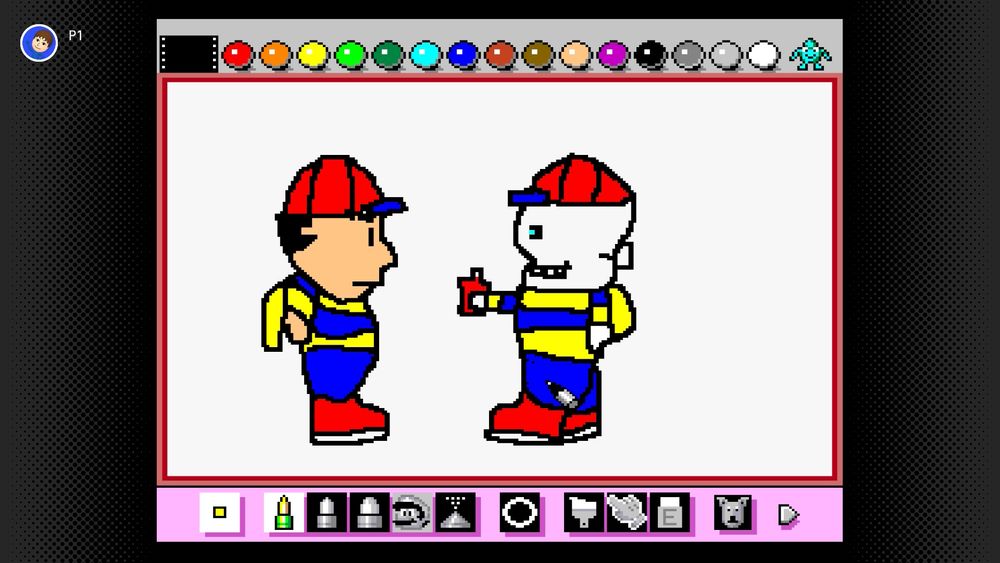Click the yellow square pen-size icon
Screen dimensions: 1000x563
click(219, 512)
